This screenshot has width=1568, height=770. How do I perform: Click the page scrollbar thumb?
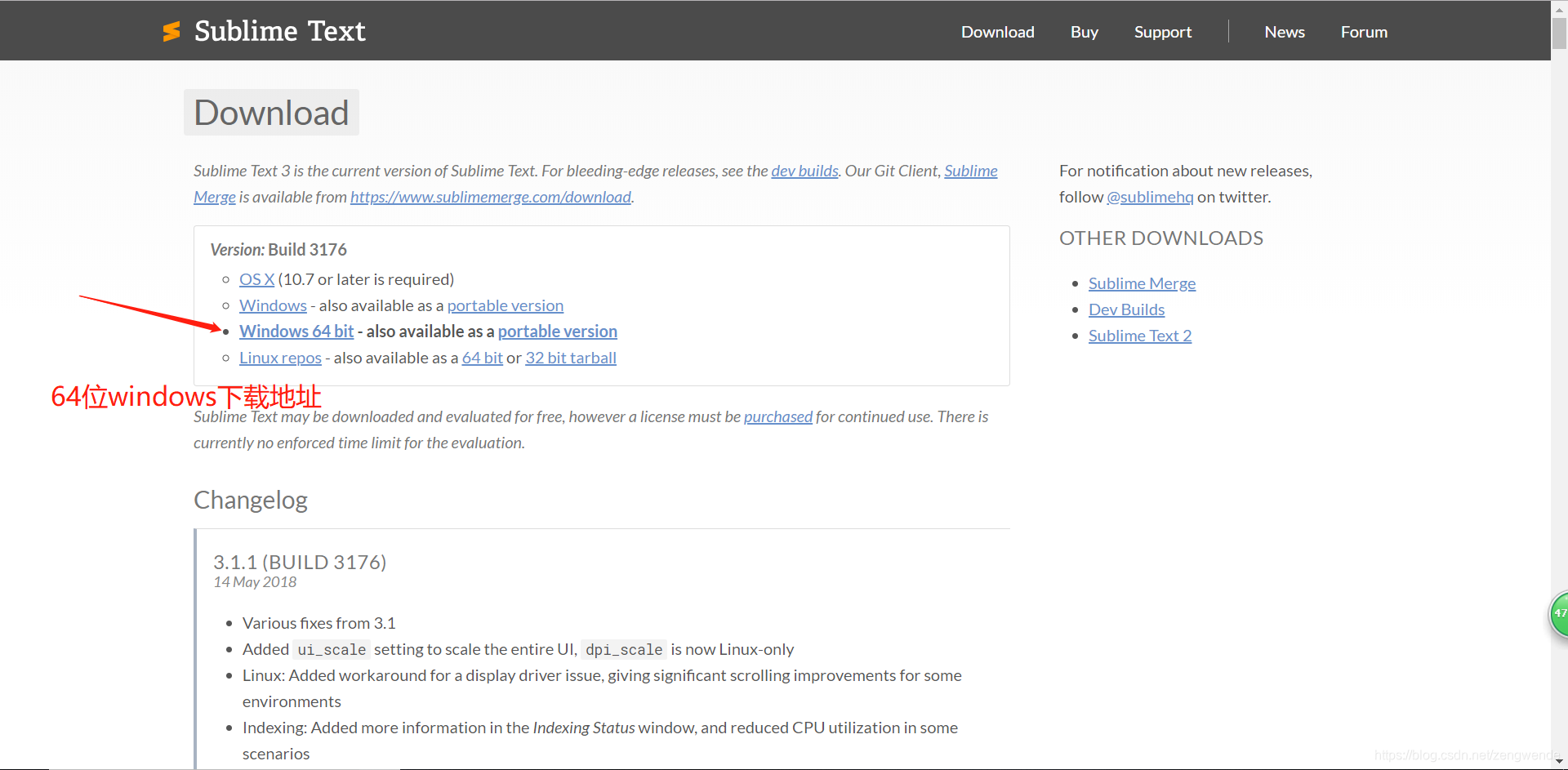(x=1559, y=33)
